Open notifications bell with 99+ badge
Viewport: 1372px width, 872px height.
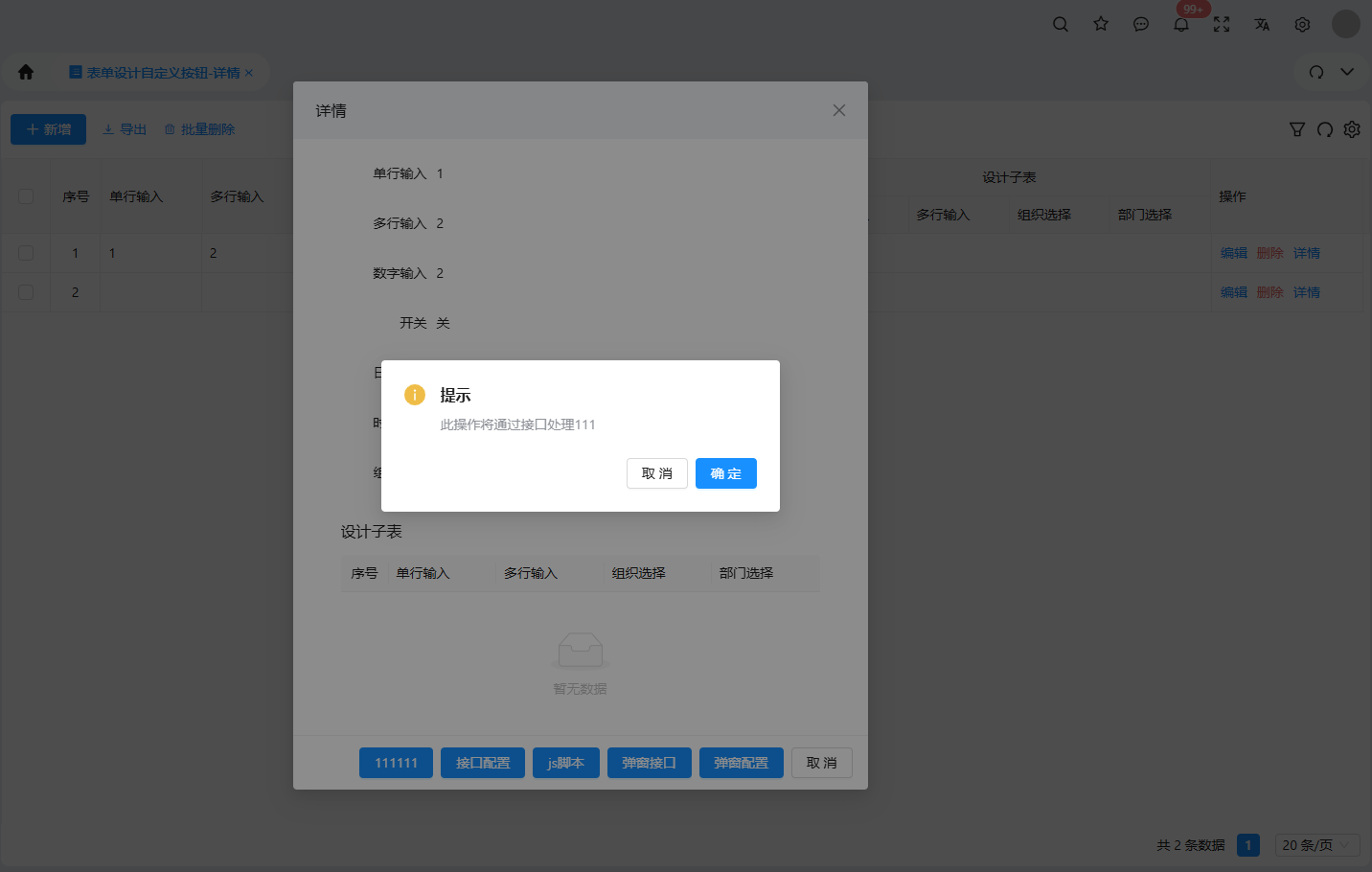[1181, 24]
